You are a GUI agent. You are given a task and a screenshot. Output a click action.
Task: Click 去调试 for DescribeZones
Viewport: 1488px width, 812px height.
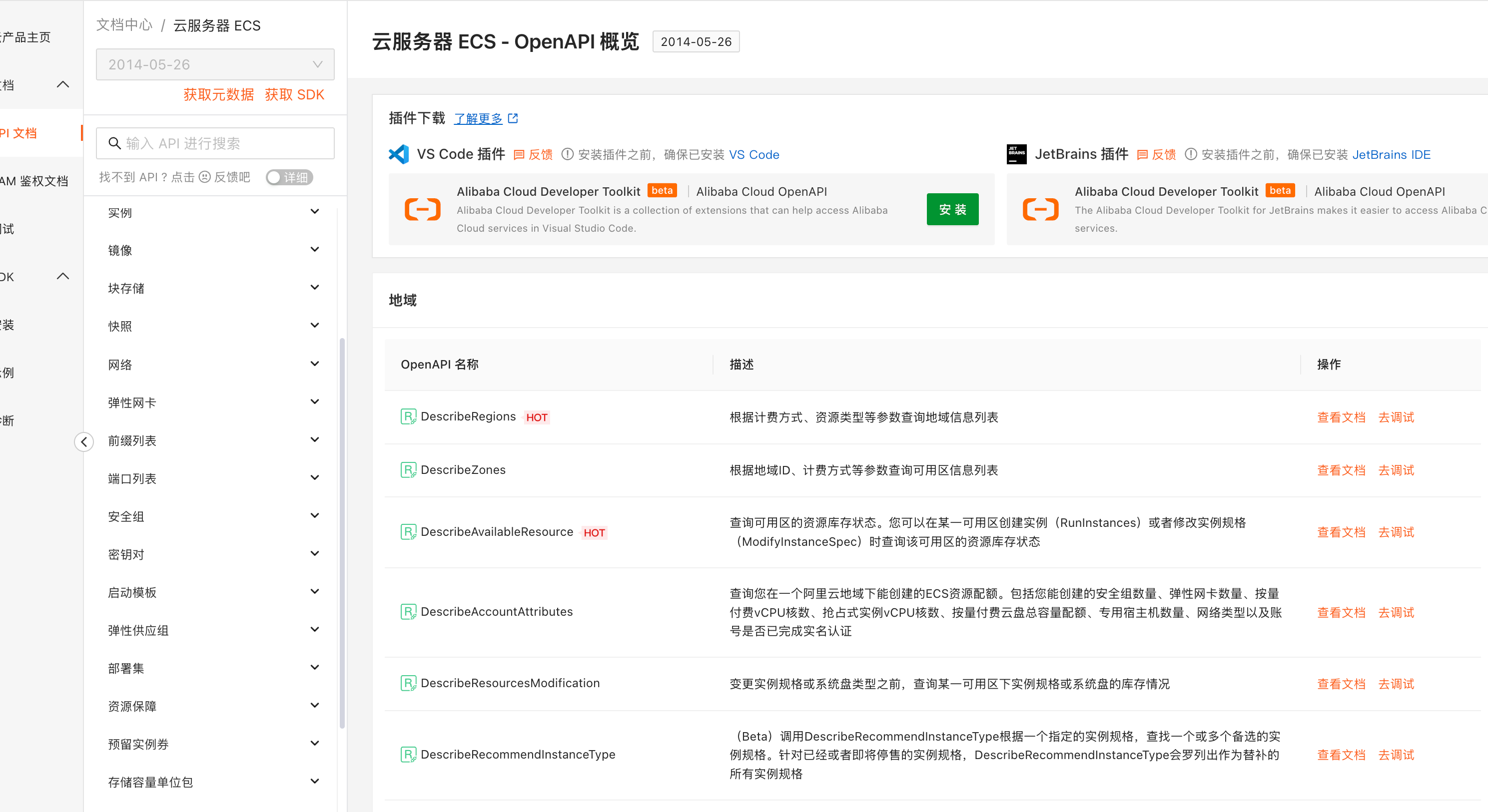(x=1396, y=470)
